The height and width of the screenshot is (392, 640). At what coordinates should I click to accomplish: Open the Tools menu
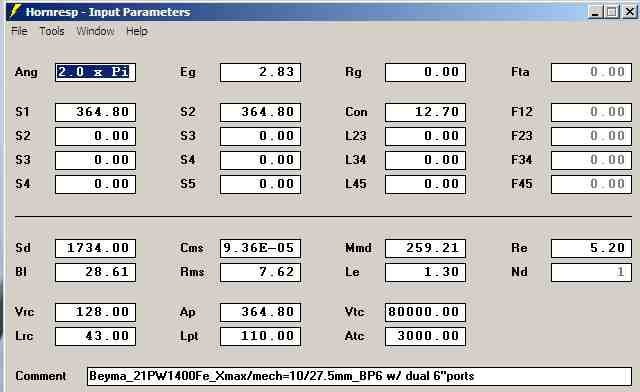(x=52, y=31)
